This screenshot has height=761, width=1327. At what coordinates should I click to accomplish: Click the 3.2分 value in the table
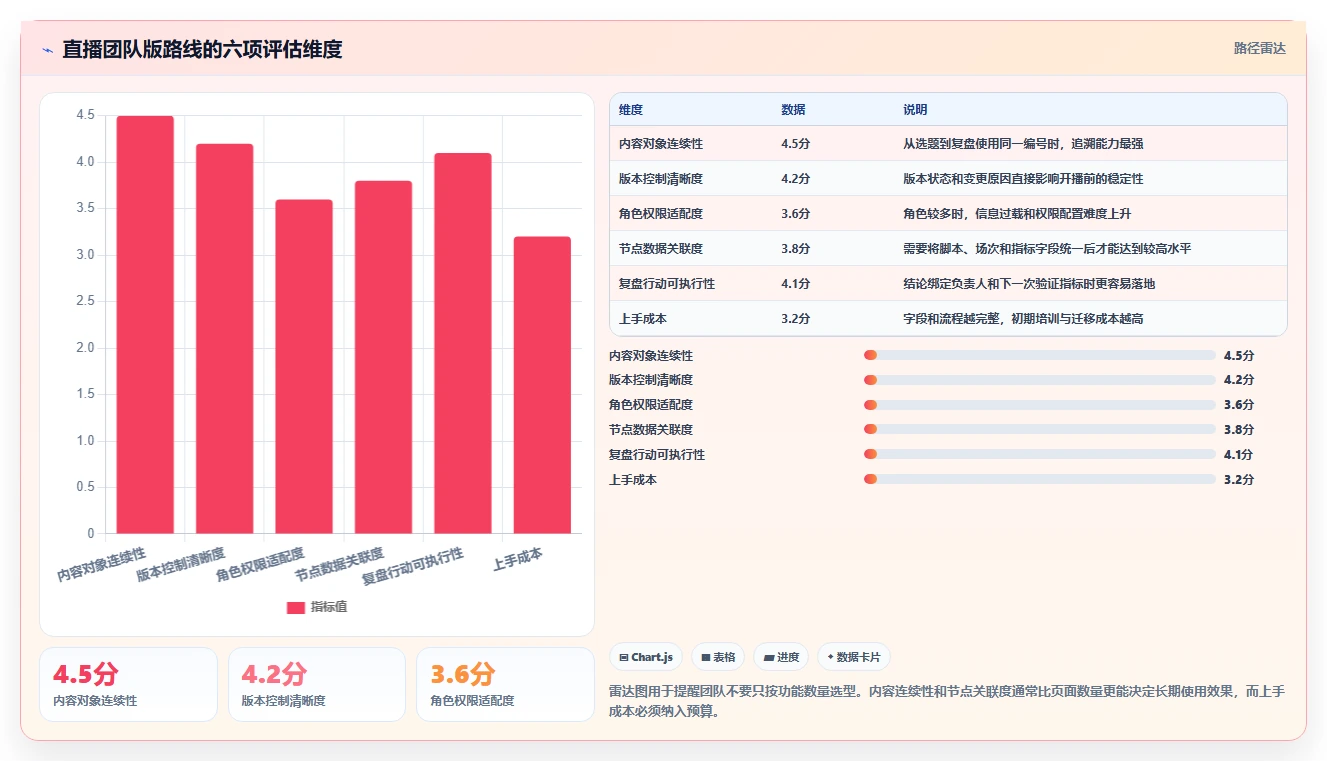tap(795, 319)
